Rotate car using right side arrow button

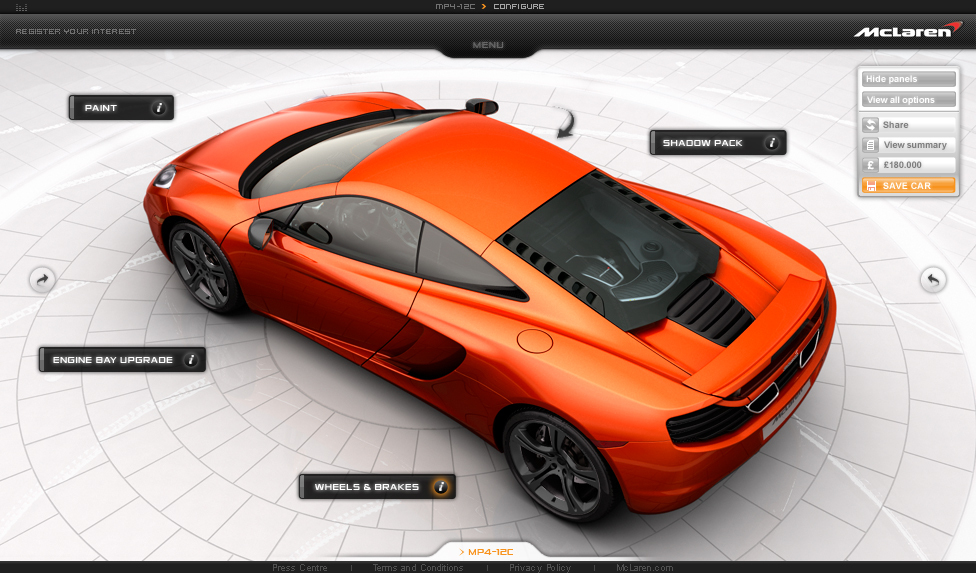(933, 279)
